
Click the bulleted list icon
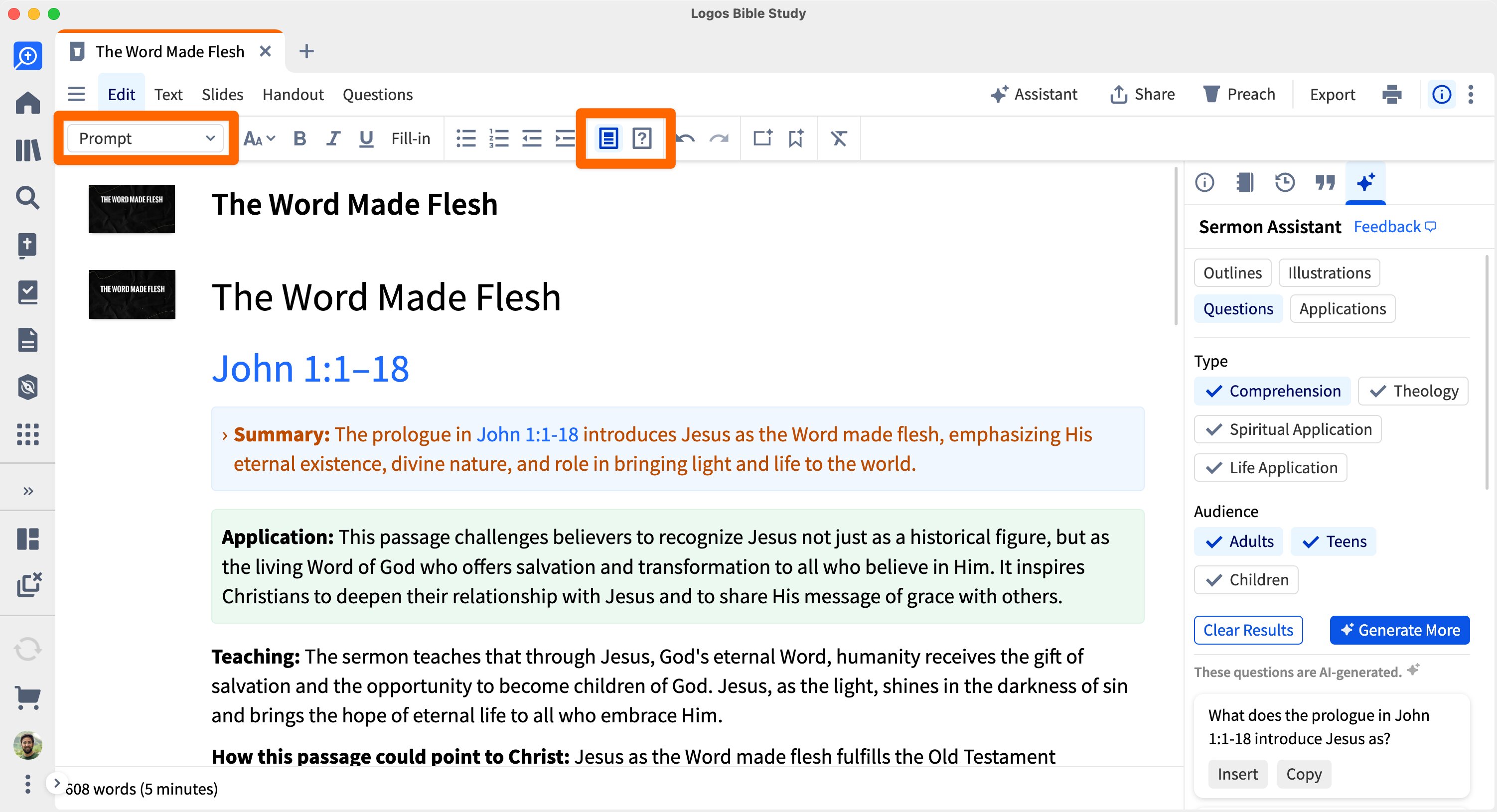465,138
